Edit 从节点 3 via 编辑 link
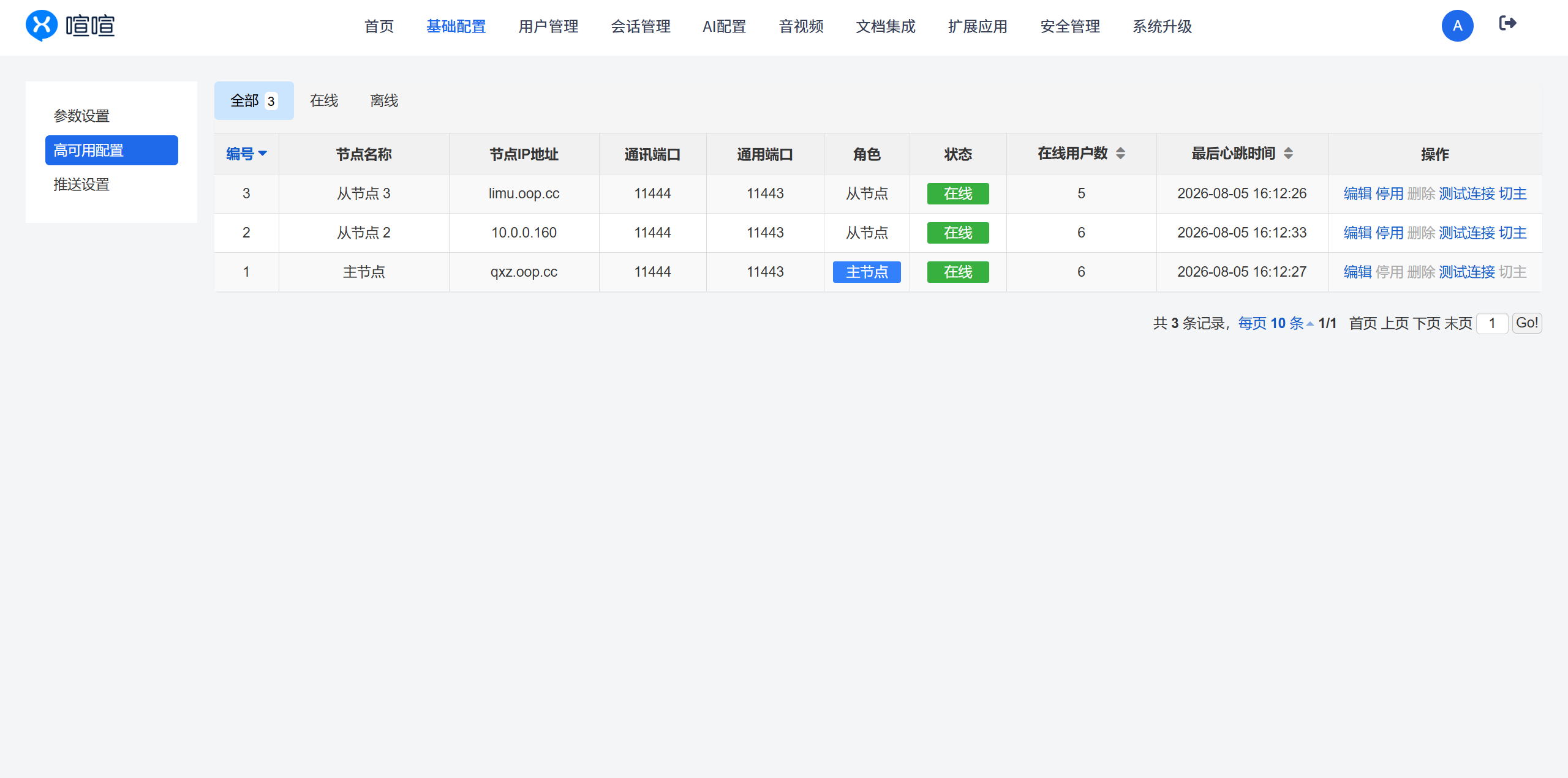1568x778 pixels. (1357, 193)
